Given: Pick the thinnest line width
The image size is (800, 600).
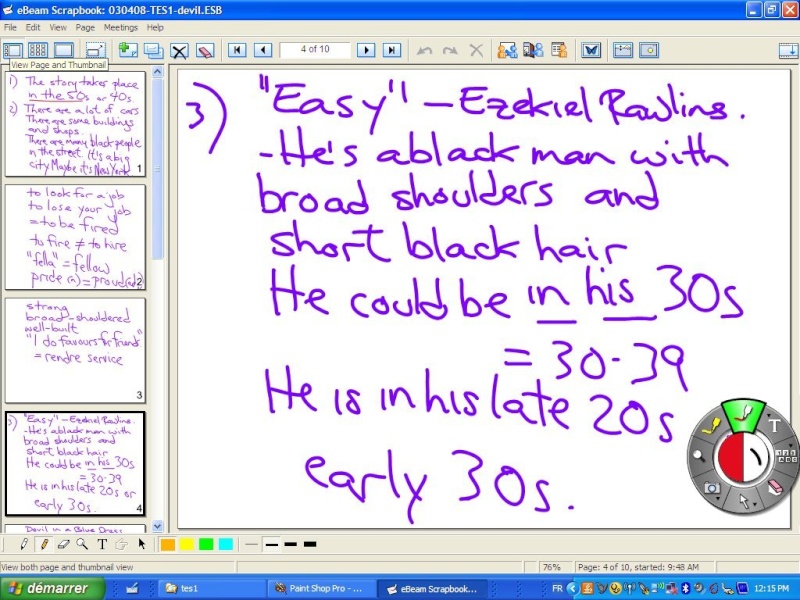Looking at the screenshot, I should (x=251, y=544).
